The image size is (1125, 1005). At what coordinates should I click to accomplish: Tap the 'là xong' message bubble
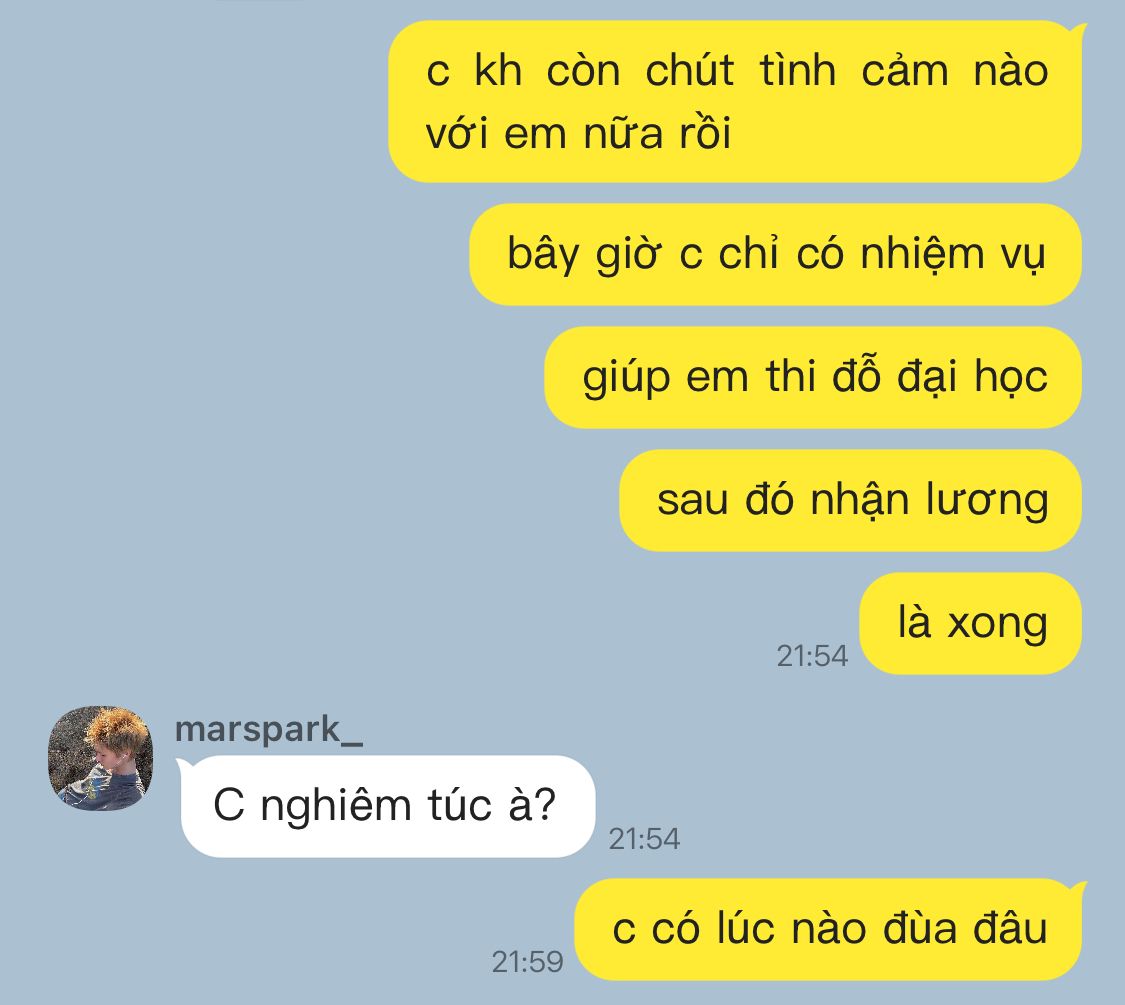coord(971,623)
